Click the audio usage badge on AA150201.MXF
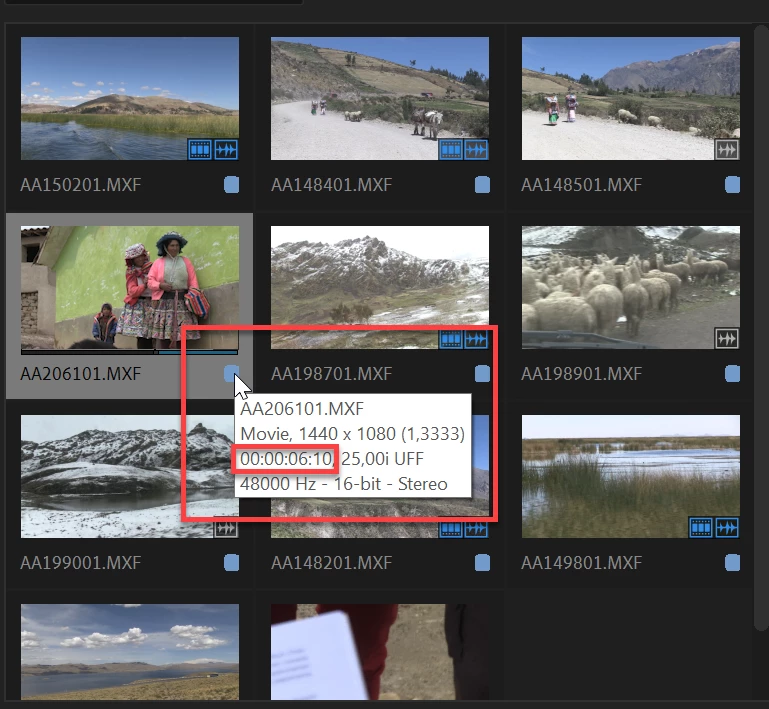Image resolution: width=769 pixels, height=709 pixels. coord(226,150)
